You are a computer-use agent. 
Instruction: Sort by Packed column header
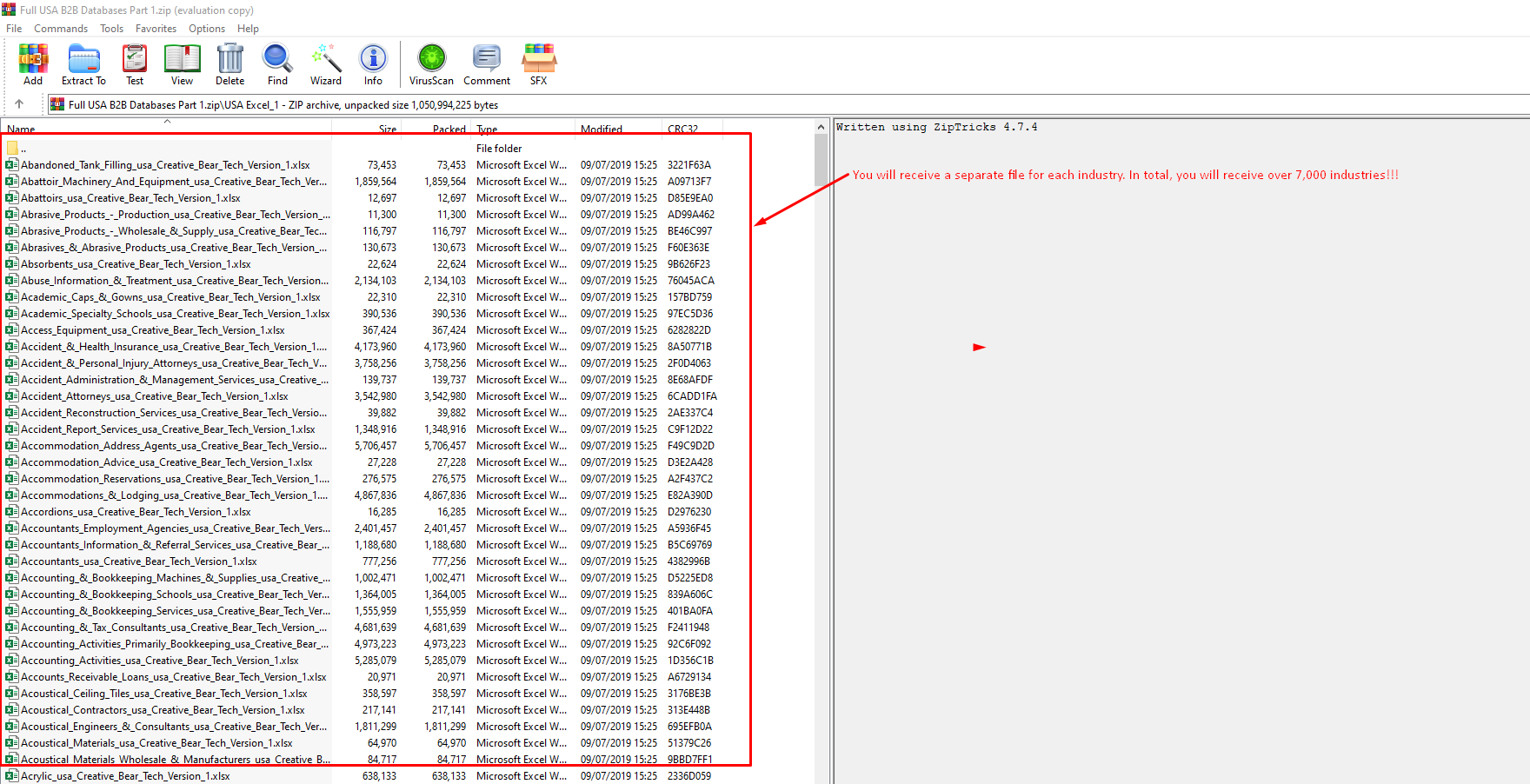436,128
